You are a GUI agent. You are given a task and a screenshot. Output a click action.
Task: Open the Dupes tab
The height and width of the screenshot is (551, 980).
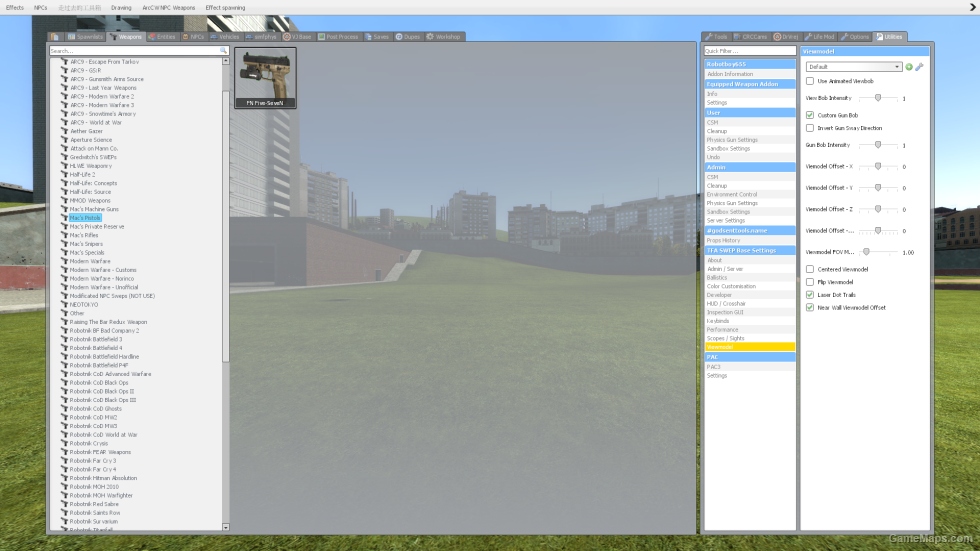pos(408,37)
